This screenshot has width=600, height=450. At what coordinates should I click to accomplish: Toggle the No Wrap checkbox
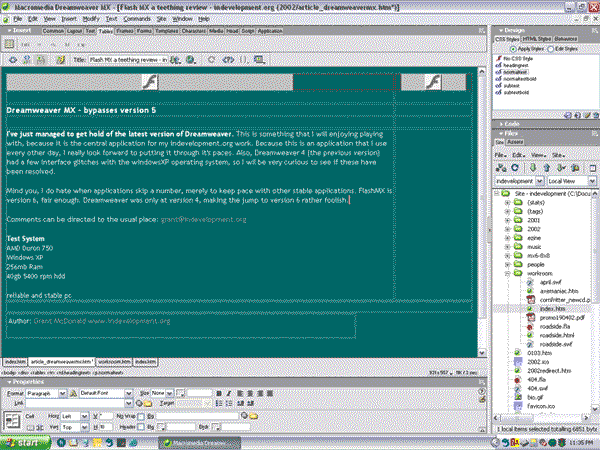(x=141, y=416)
